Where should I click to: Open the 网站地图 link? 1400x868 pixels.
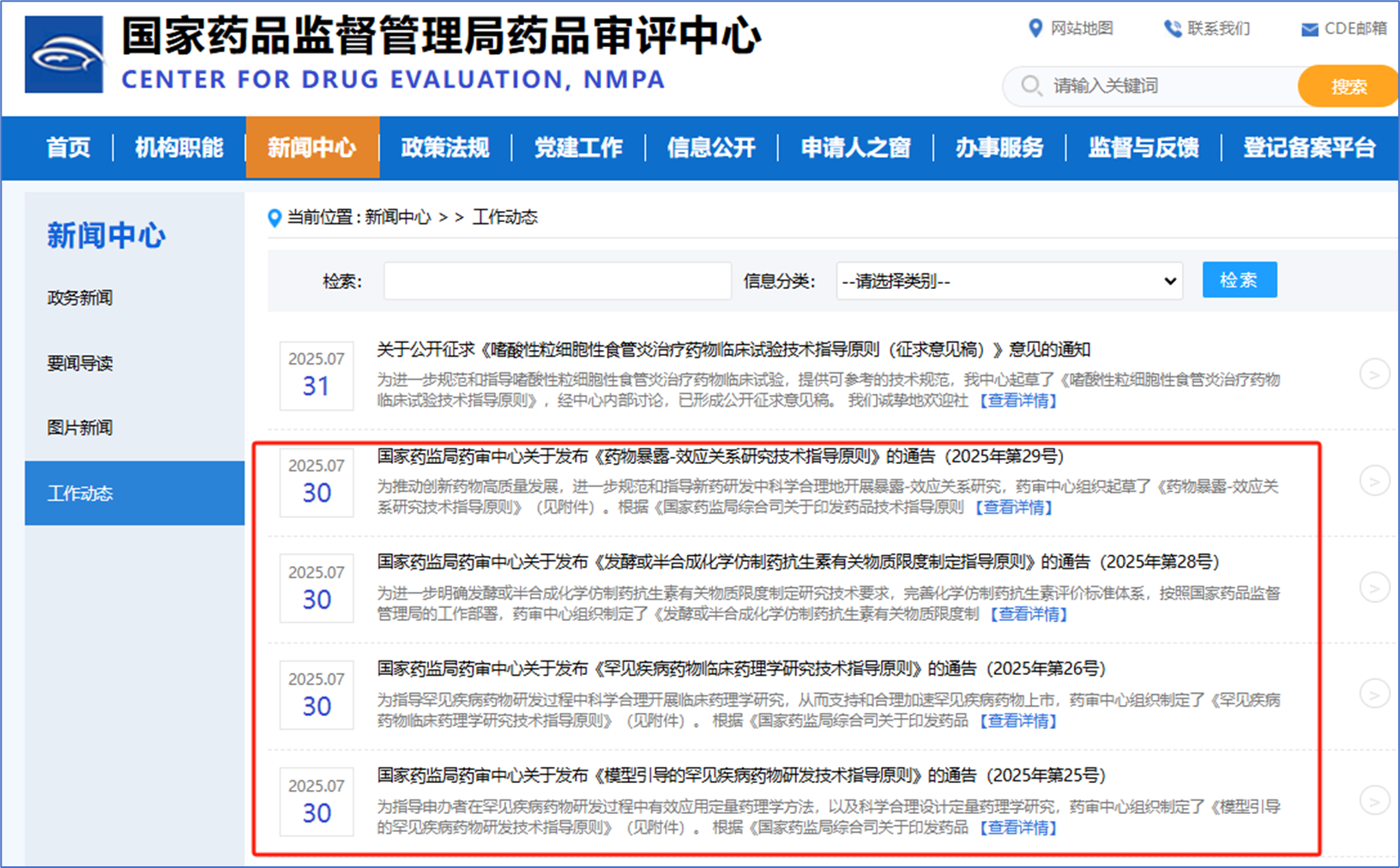pos(1083,28)
